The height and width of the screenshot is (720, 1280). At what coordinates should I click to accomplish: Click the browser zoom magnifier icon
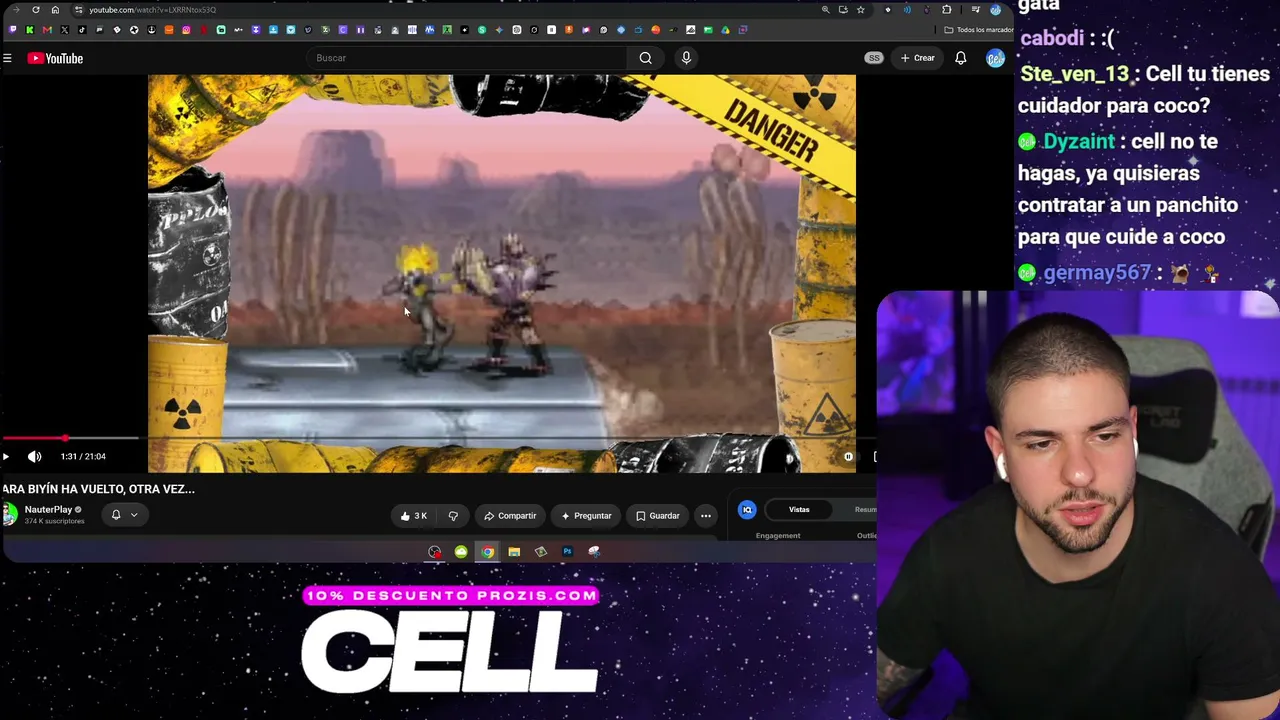coord(825,10)
